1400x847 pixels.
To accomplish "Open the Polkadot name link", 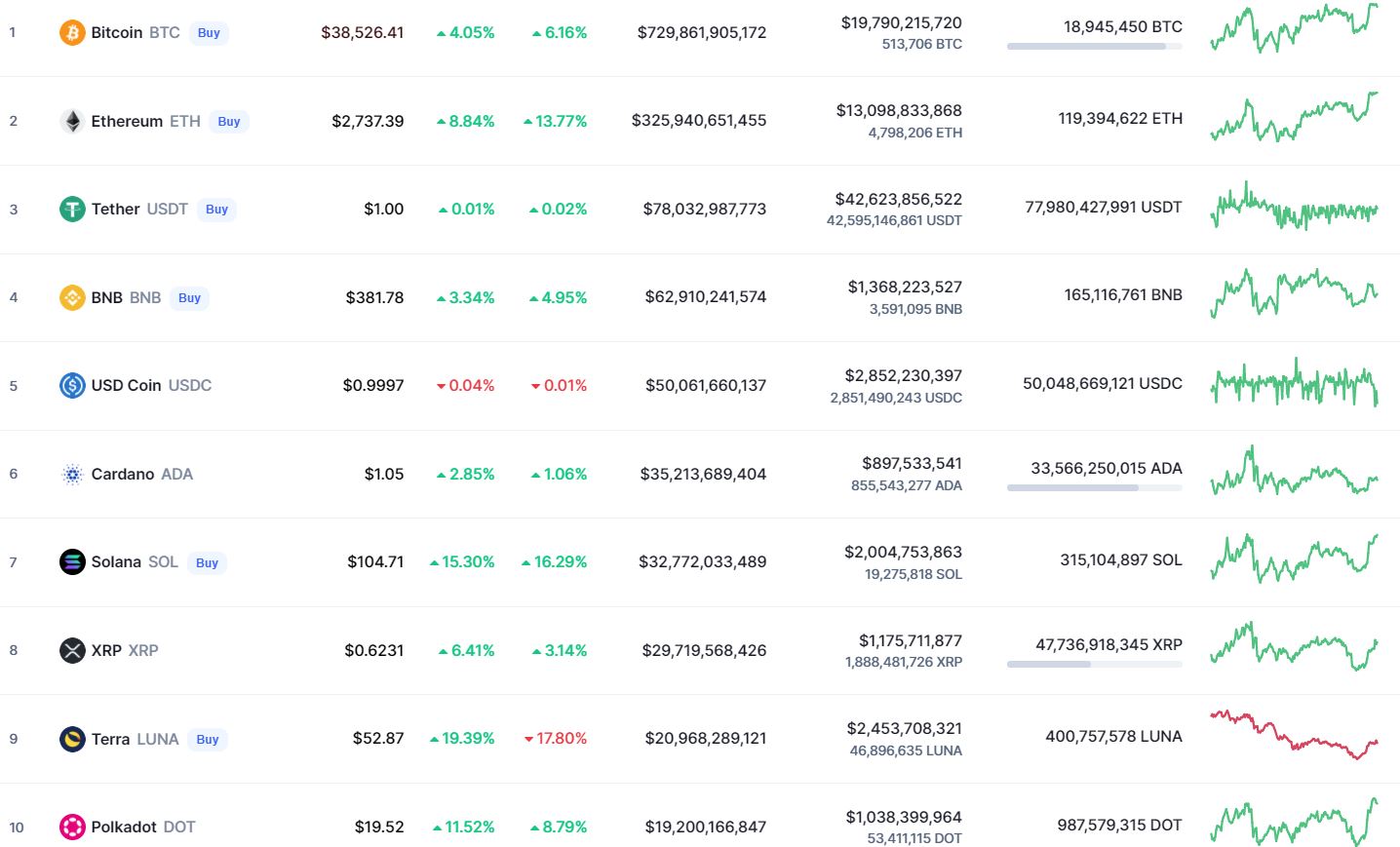I will click(x=124, y=828).
